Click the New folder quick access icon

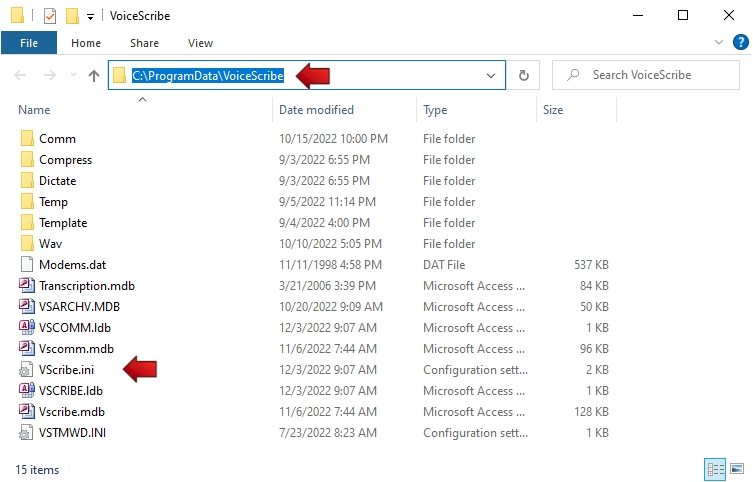(72, 16)
